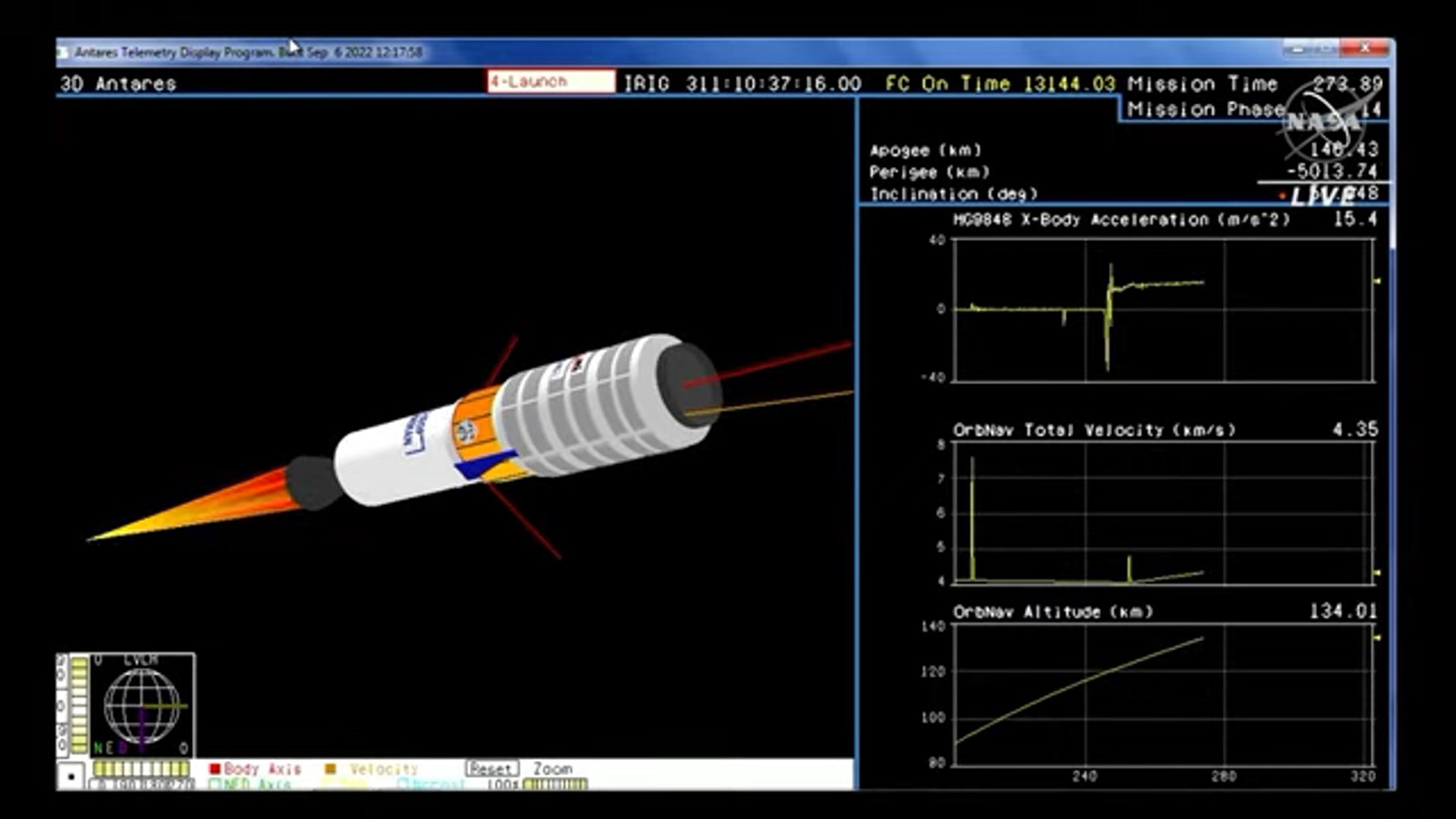Toggle the cyan checkbox in the bottom bar
The height and width of the screenshot is (819, 1456).
coord(403,783)
